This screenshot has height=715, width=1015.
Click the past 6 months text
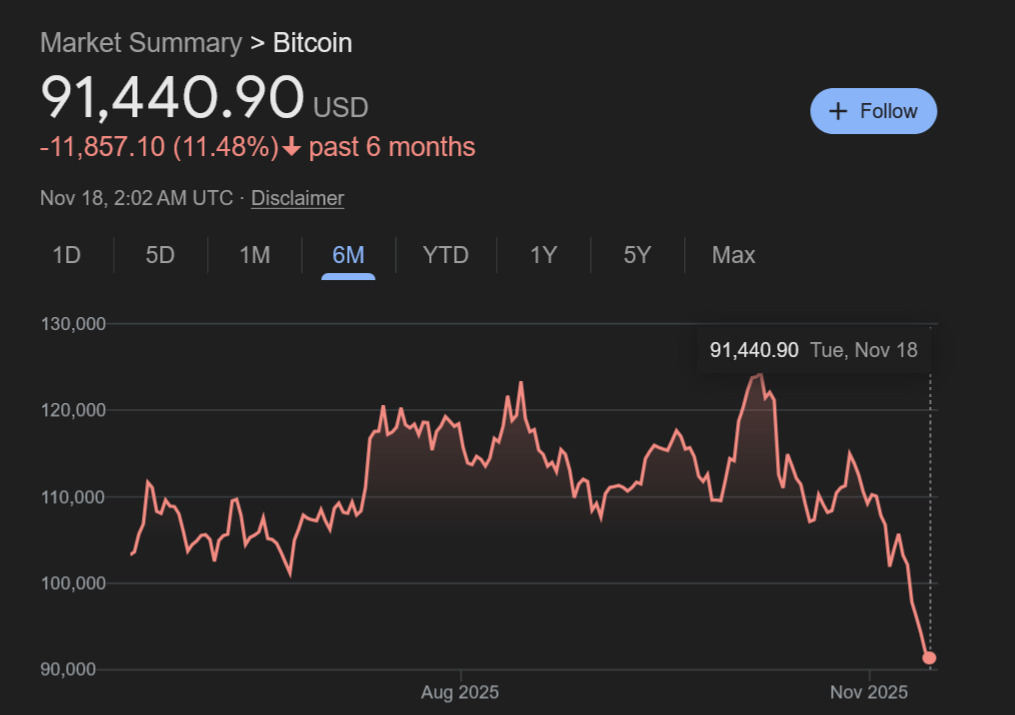pyautogui.click(x=392, y=147)
